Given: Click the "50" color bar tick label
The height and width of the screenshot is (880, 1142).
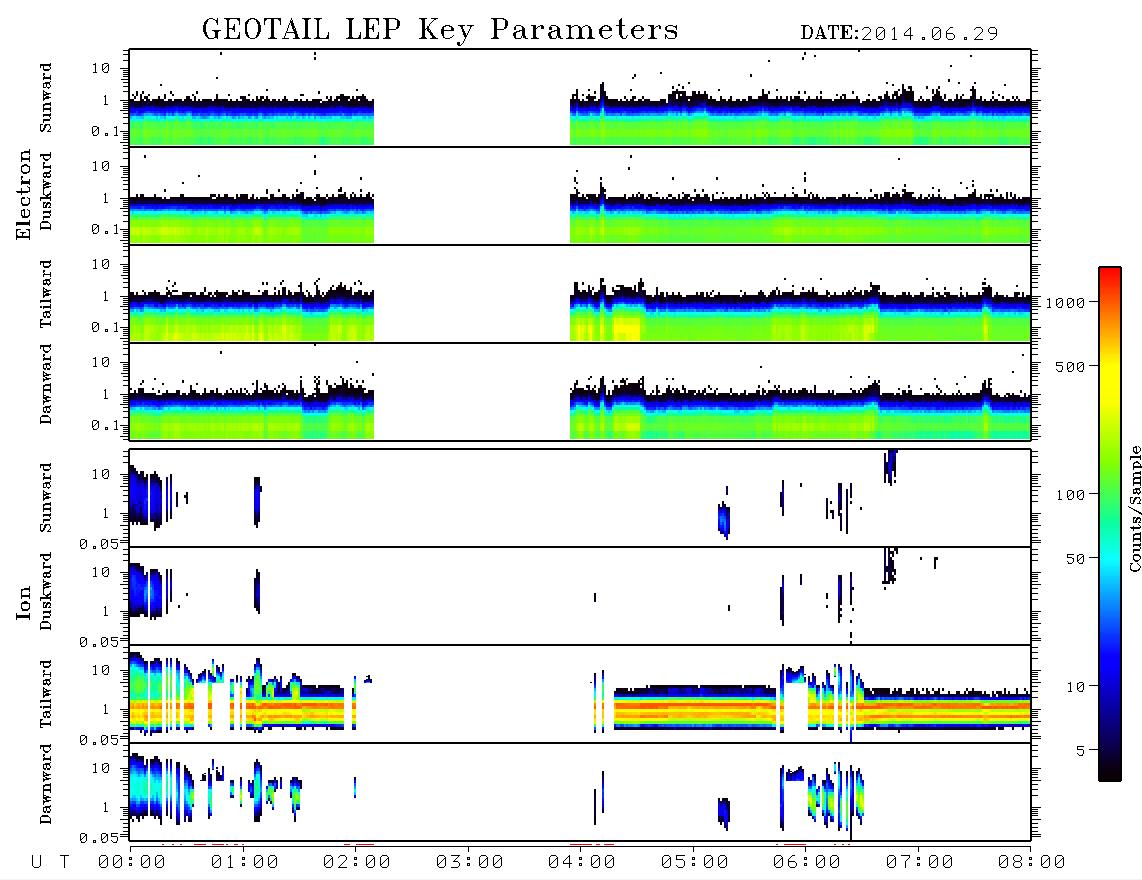Looking at the screenshot, I should tap(1075, 559).
